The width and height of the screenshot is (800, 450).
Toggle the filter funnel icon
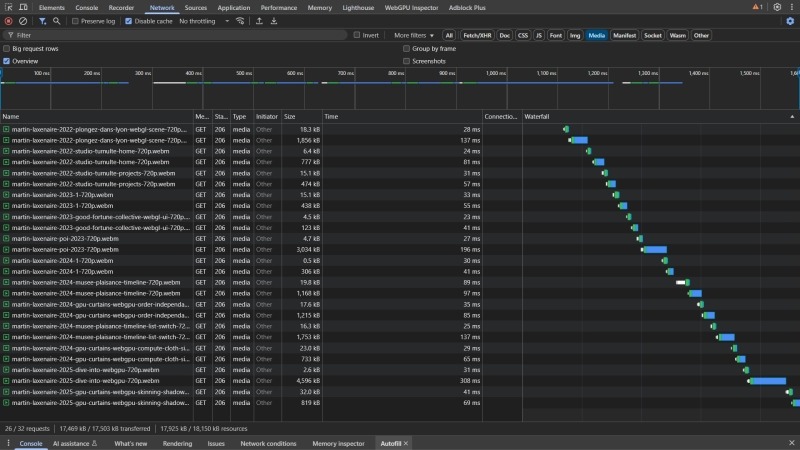click(42, 21)
